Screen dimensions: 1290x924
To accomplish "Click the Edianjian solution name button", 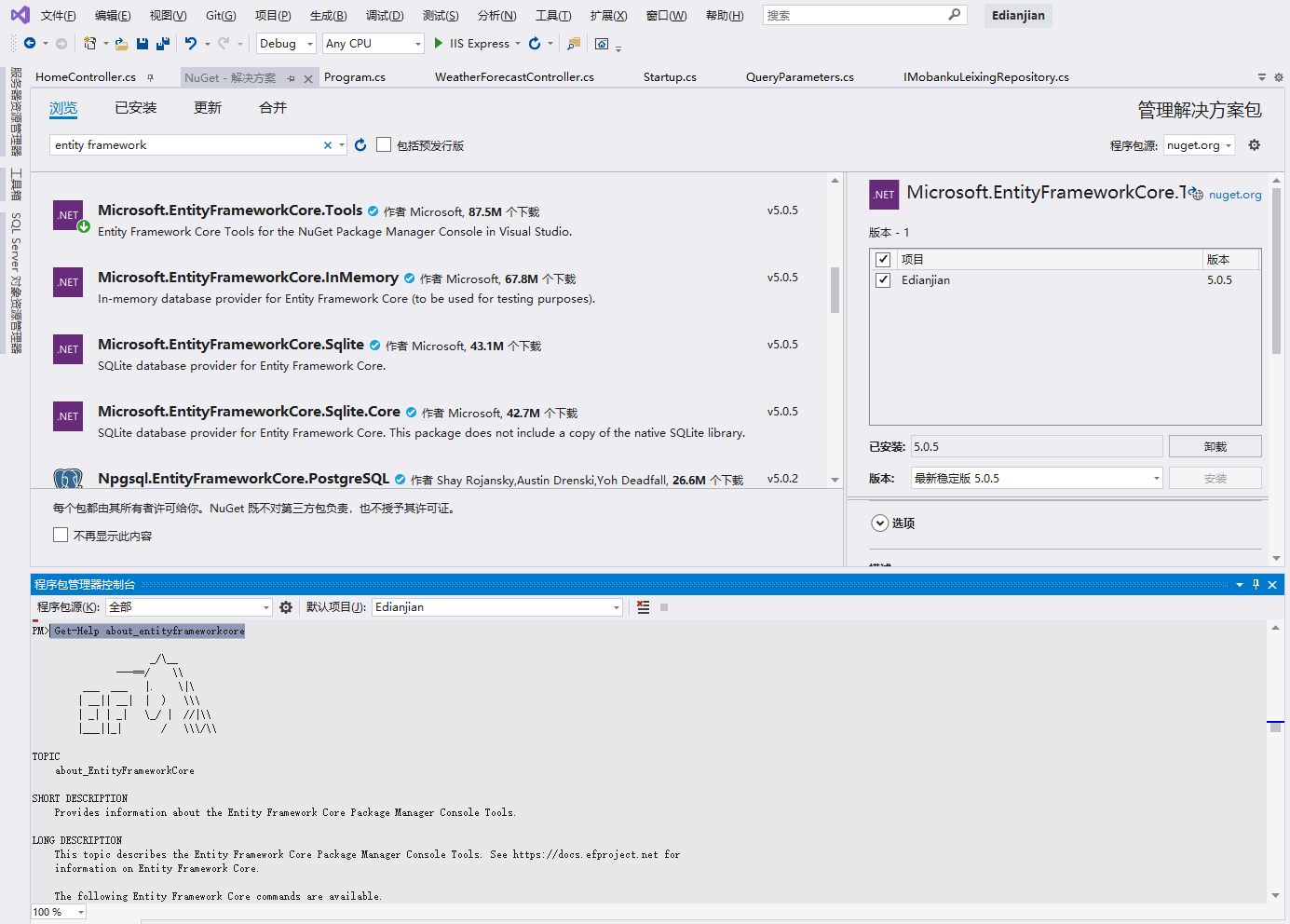I will coord(1018,15).
